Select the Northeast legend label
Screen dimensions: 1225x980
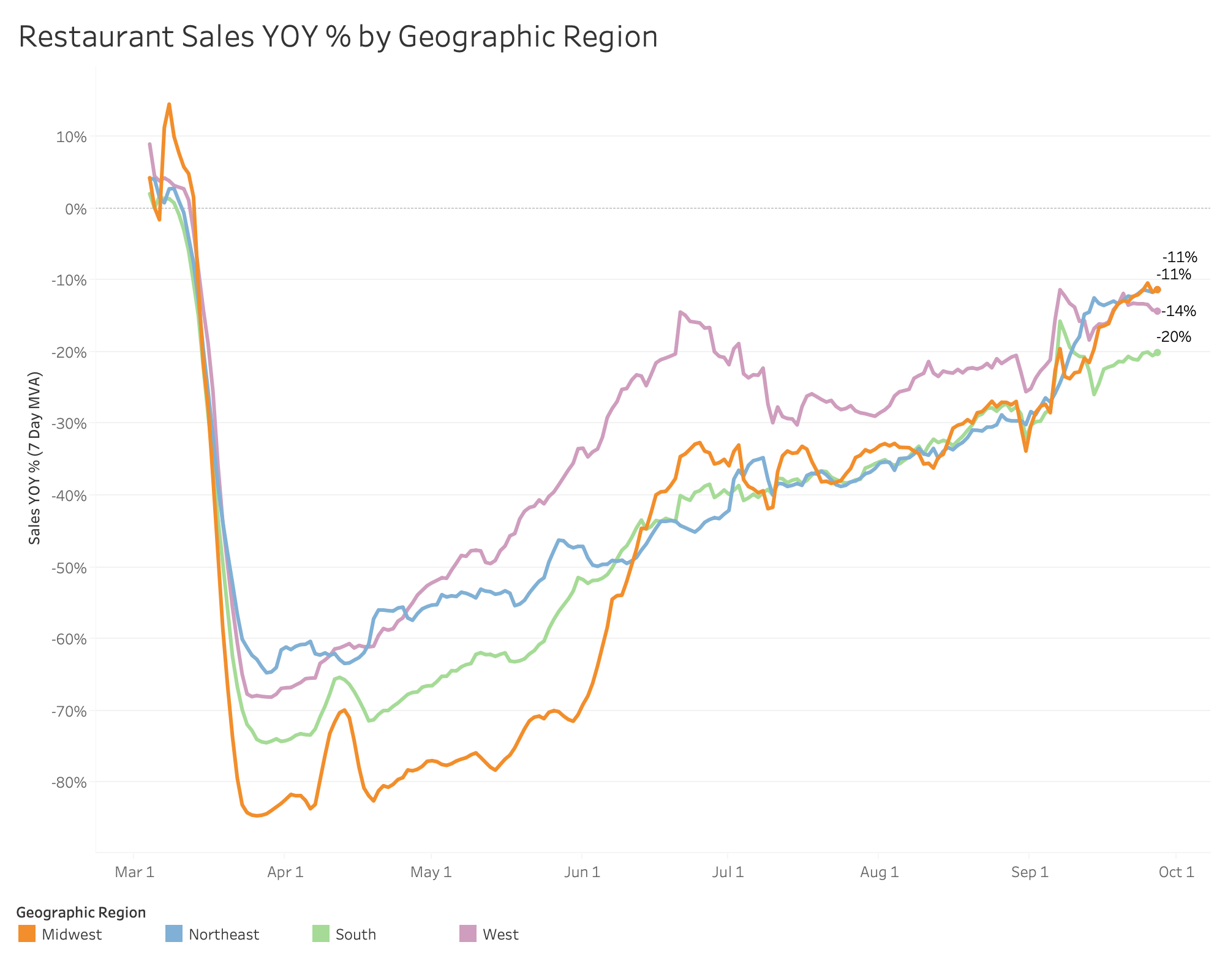pos(224,935)
